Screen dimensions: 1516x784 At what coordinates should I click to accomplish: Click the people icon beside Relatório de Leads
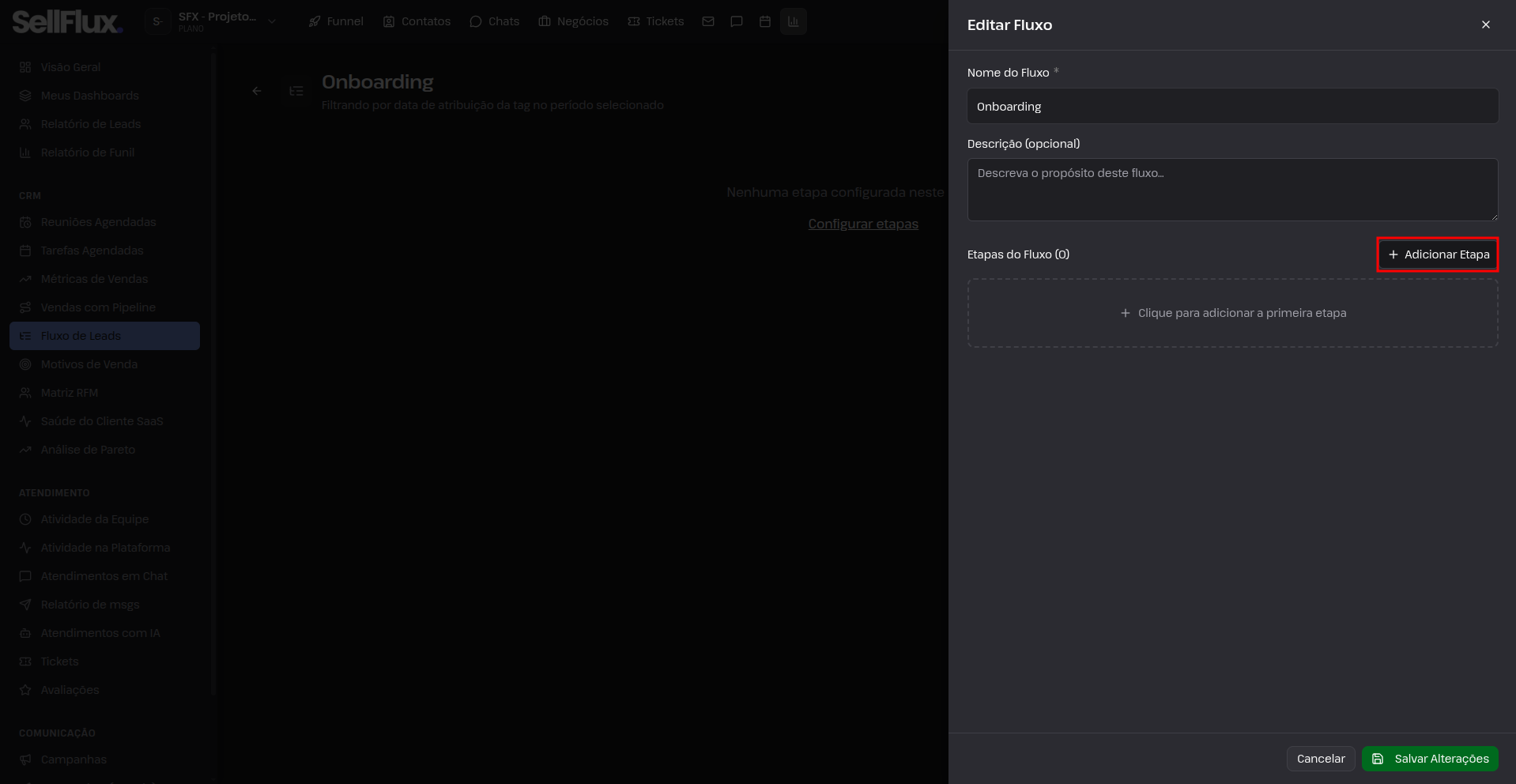[x=25, y=124]
